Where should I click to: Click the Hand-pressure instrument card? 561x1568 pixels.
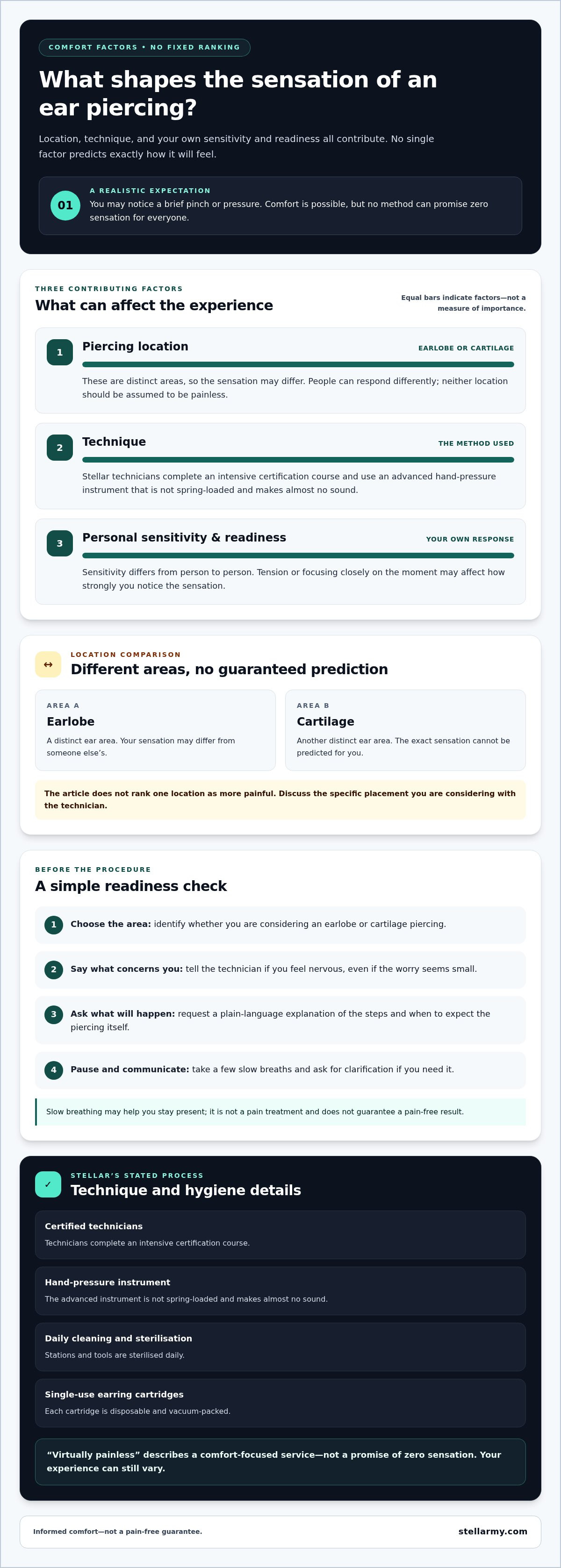(x=280, y=1291)
